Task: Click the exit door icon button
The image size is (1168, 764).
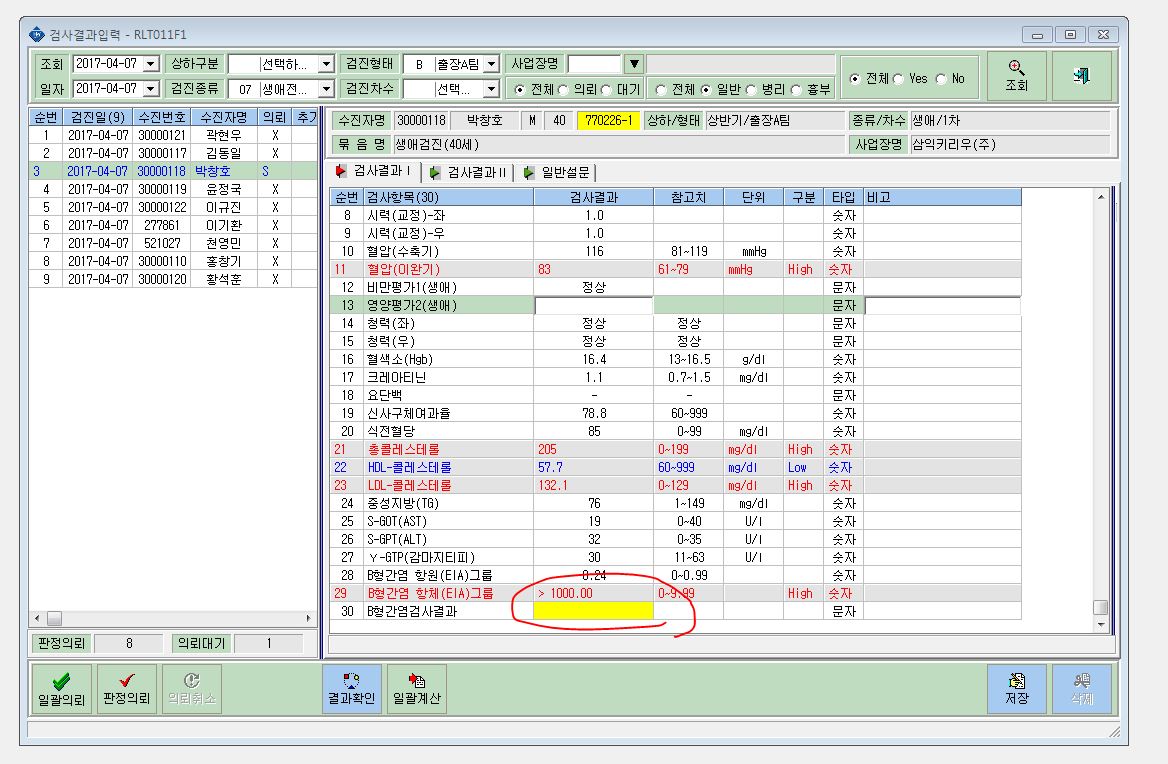Action: pyautogui.click(x=1082, y=76)
